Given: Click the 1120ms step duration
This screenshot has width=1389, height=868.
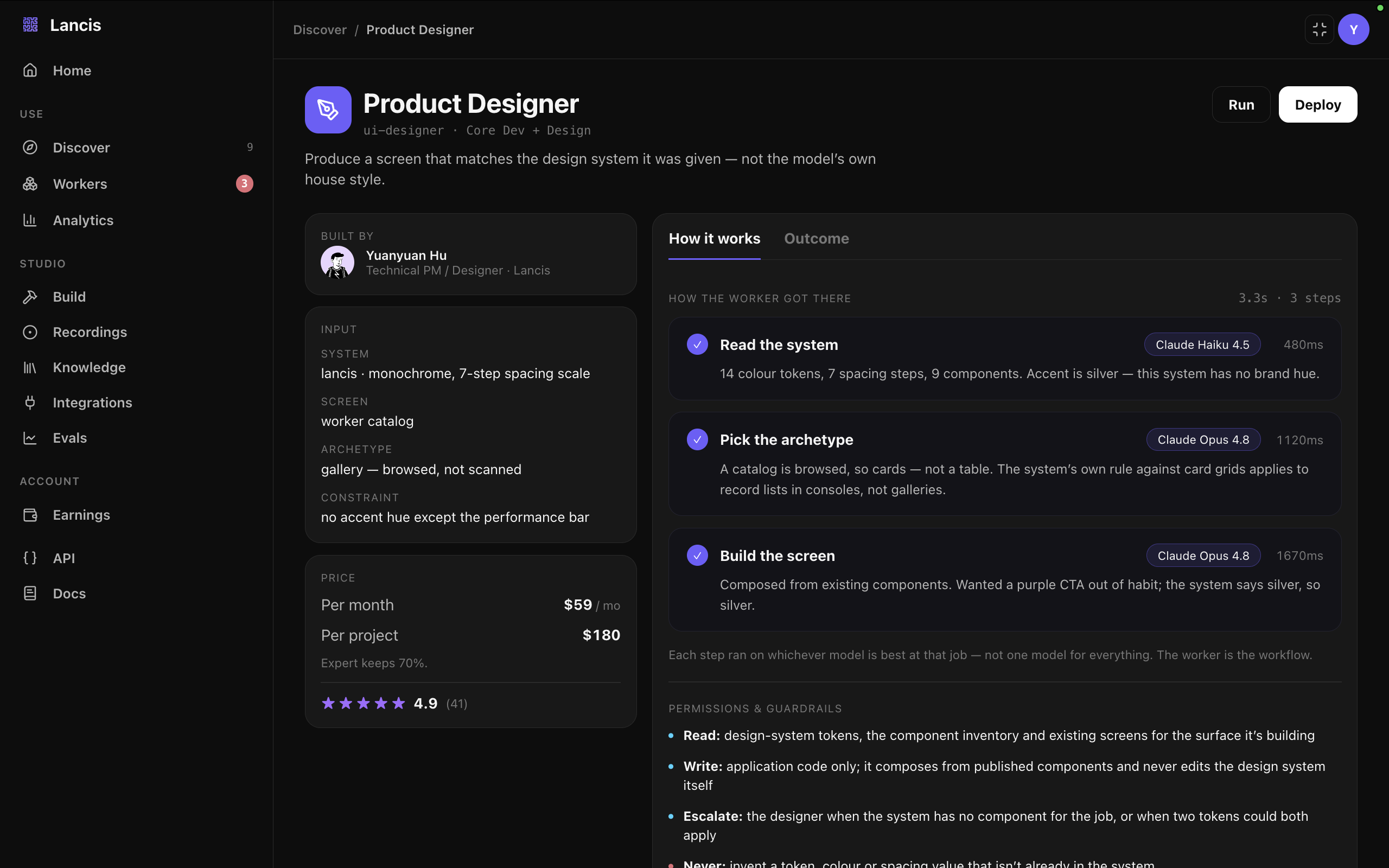Looking at the screenshot, I should point(1299,441).
